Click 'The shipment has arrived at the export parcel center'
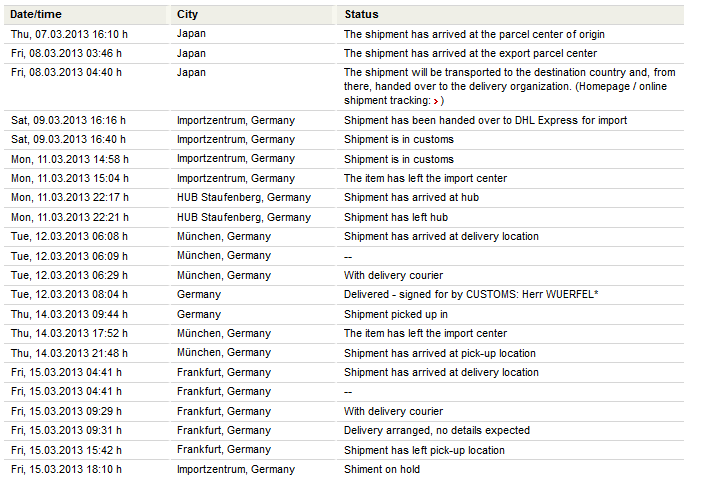This screenshot has height=479, width=701. click(470, 53)
